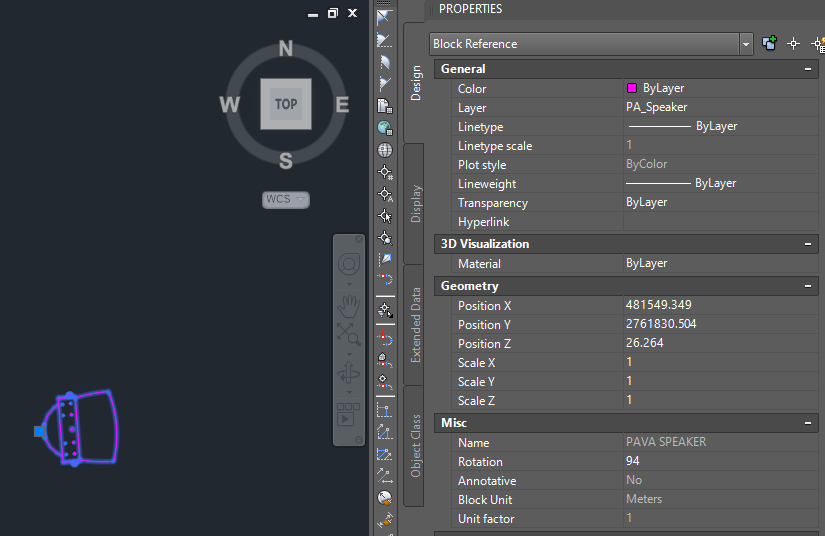Image resolution: width=825 pixels, height=536 pixels.
Task: Click the red cross alignment icon below filter icon
Action: (385, 338)
